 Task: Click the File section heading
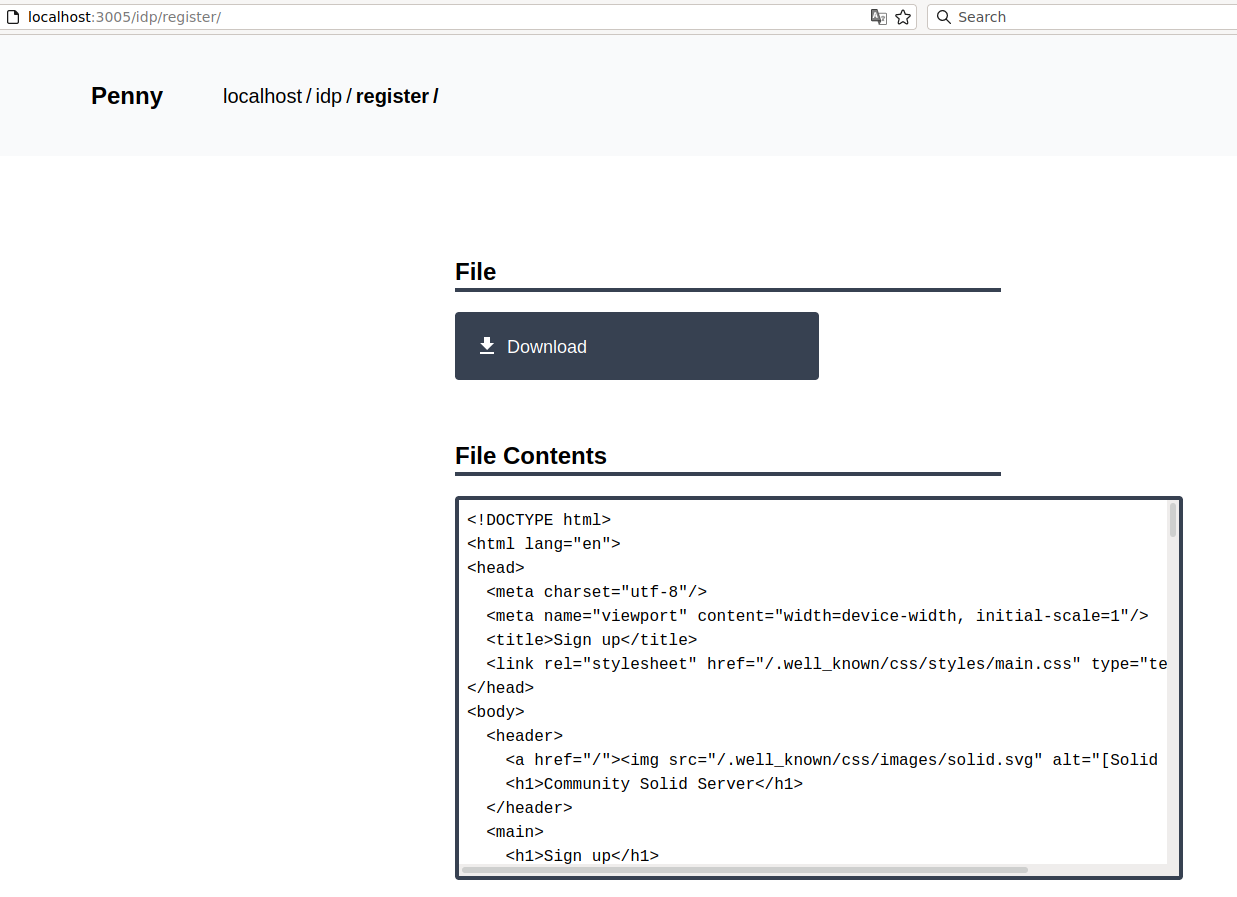pos(475,271)
